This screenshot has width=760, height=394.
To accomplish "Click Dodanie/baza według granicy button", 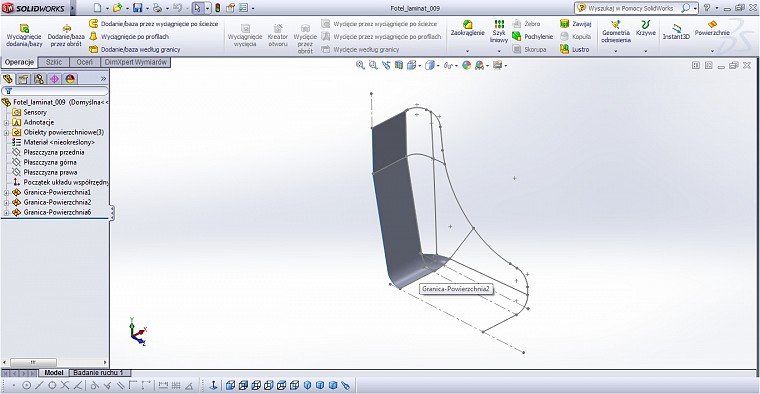I will pos(135,49).
